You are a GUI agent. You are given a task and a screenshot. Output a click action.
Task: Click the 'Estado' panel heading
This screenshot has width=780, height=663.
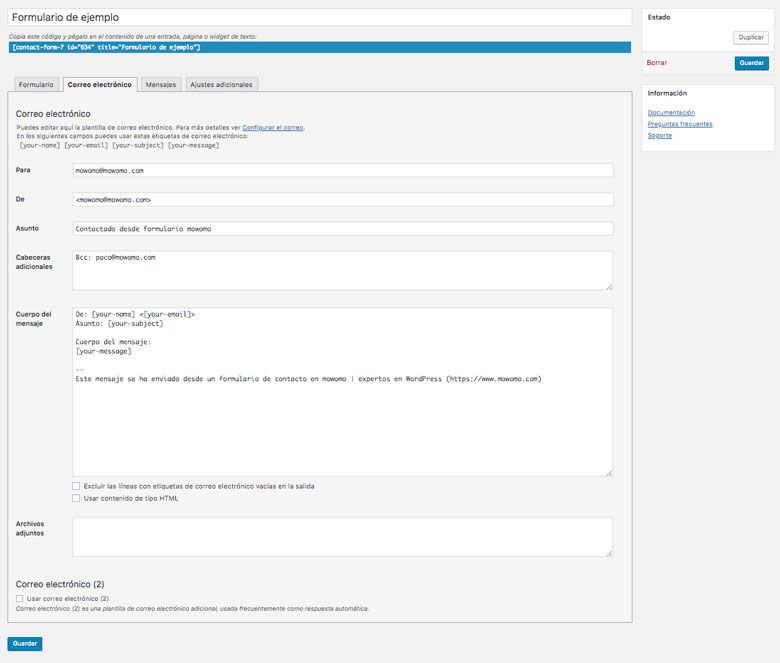coord(659,17)
